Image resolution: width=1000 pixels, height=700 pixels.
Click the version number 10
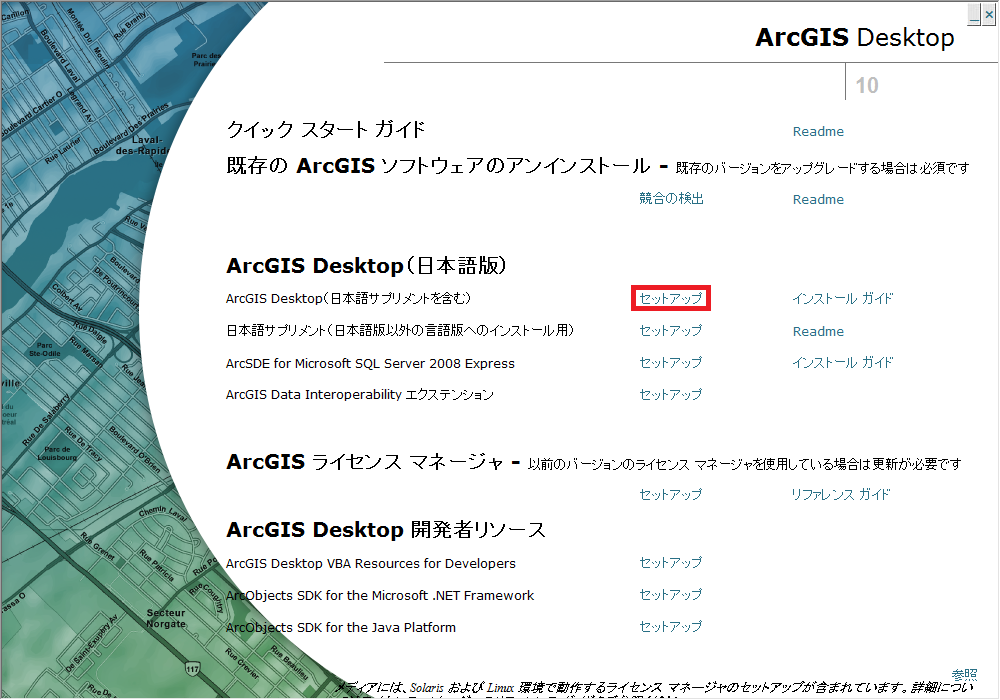click(x=867, y=85)
